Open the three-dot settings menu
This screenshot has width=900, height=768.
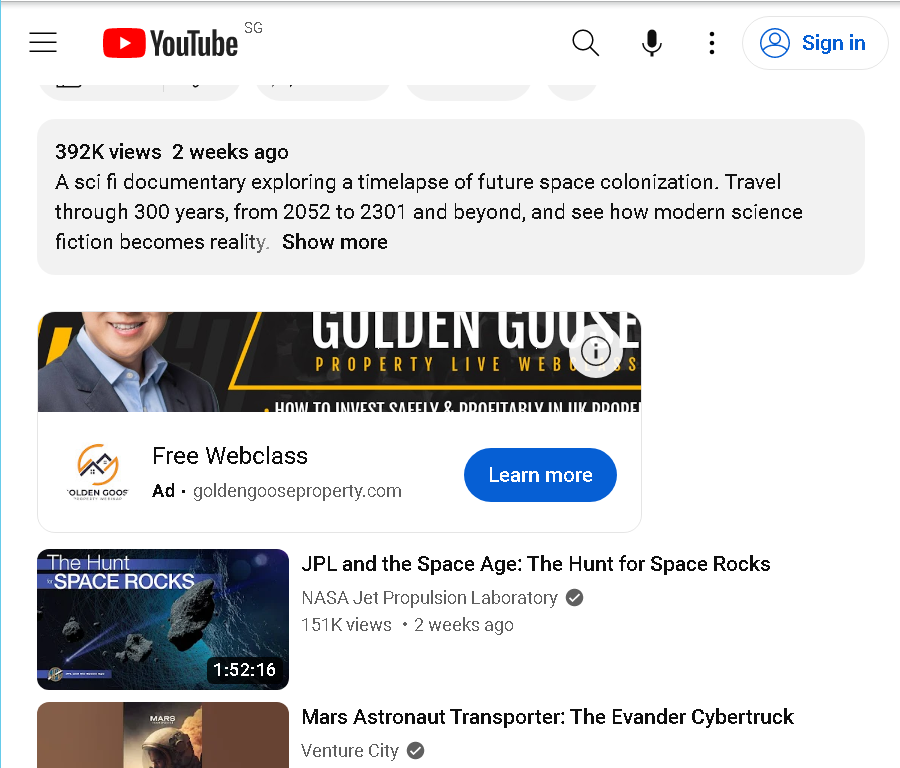pyautogui.click(x=712, y=43)
